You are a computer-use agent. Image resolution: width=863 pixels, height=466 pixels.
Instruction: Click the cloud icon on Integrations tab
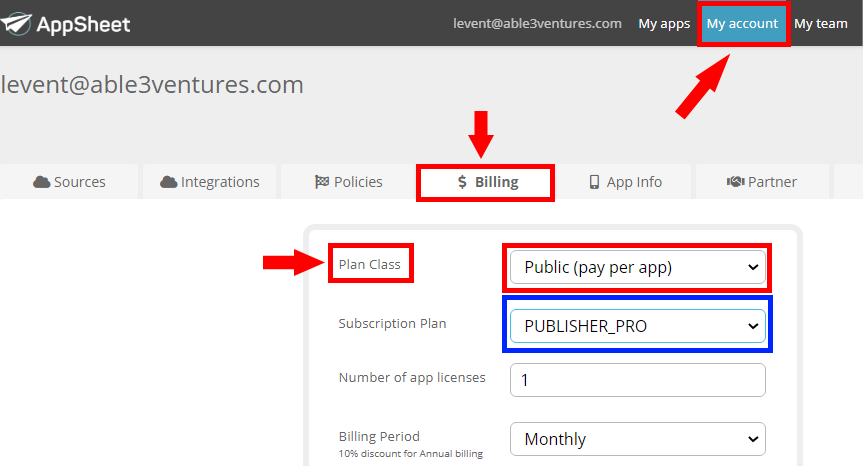168,182
